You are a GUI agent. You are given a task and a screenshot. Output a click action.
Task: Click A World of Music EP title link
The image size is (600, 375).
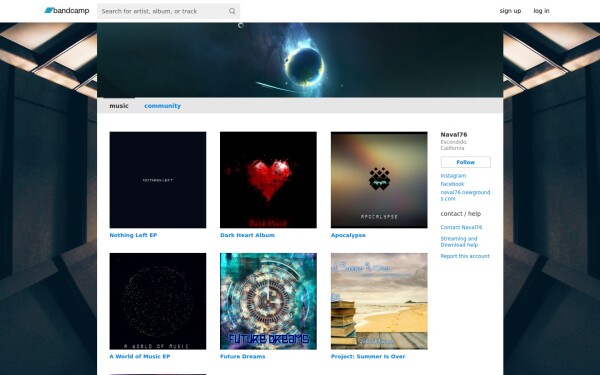[x=140, y=356]
